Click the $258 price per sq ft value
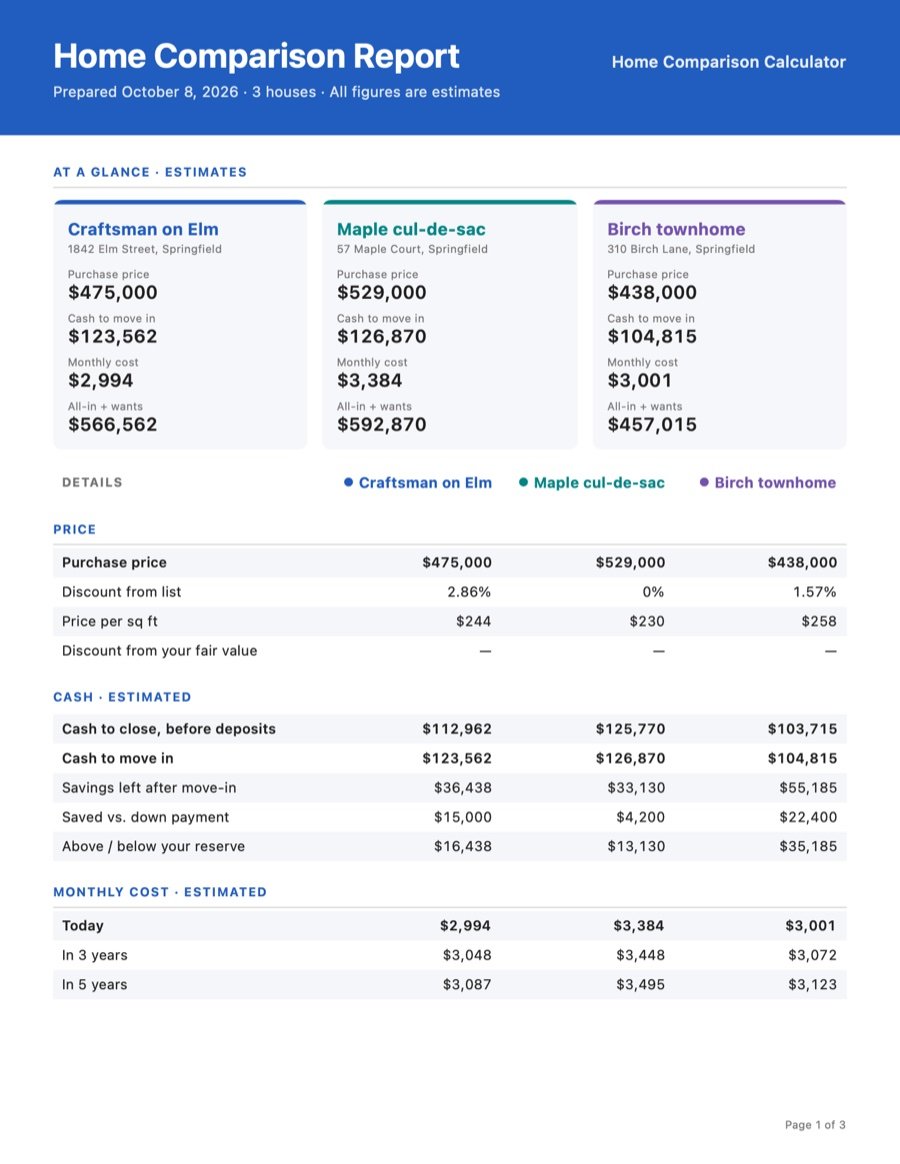The image size is (900, 1164). (x=819, y=622)
